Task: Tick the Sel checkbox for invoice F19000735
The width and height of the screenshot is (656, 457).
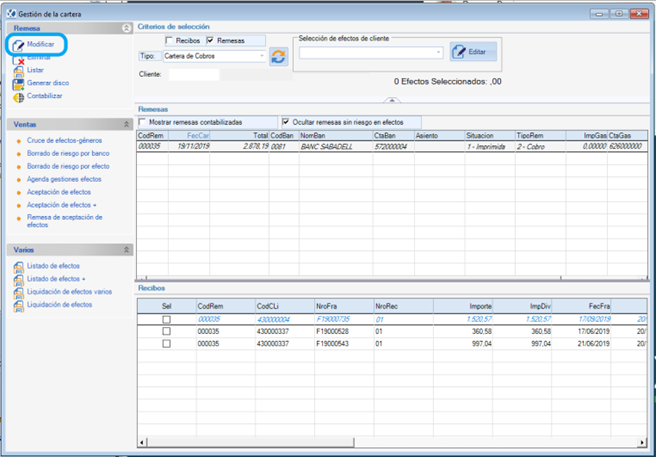Action: click(167, 319)
